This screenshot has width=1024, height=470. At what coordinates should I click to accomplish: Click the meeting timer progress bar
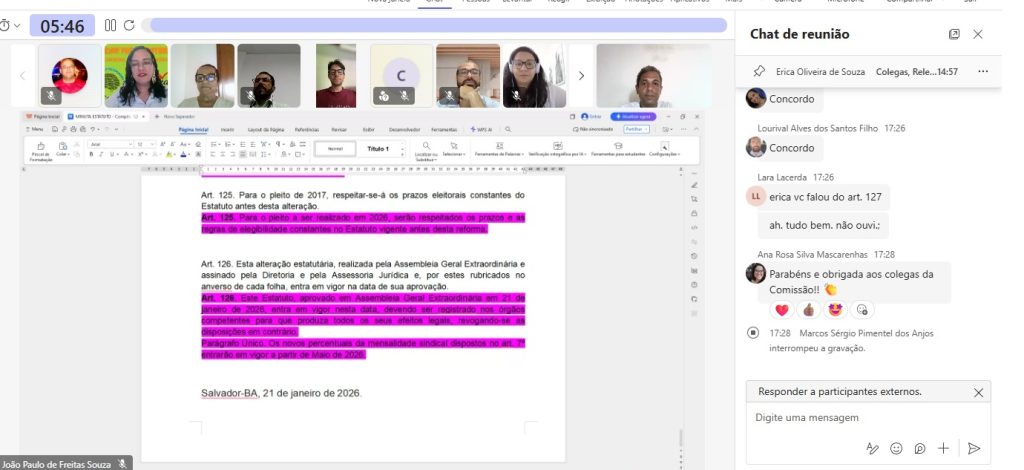438,25
